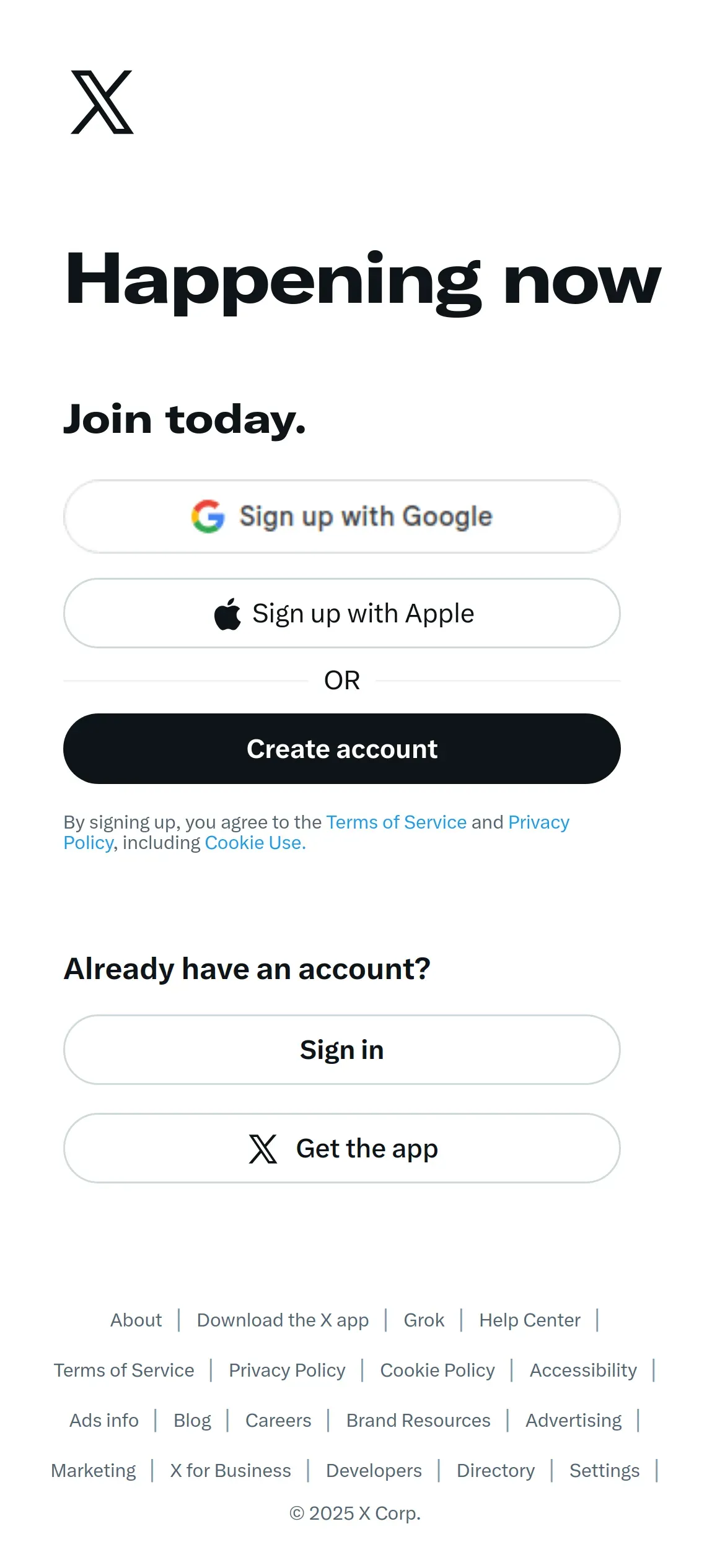This screenshot has width=725, height=1568.
Task: Open the Accessibility footer link
Action: click(x=583, y=1370)
